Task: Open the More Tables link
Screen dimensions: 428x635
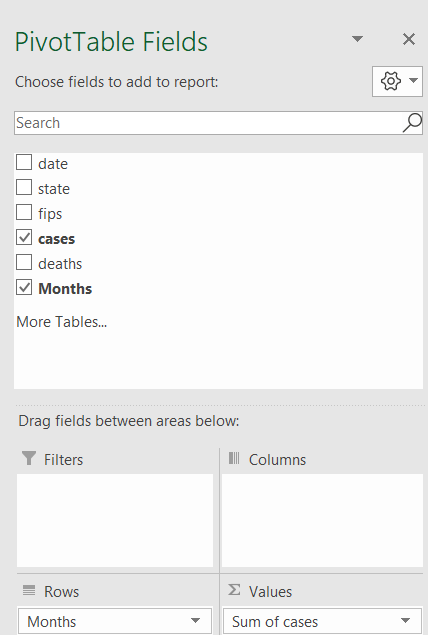Action: 62,322
